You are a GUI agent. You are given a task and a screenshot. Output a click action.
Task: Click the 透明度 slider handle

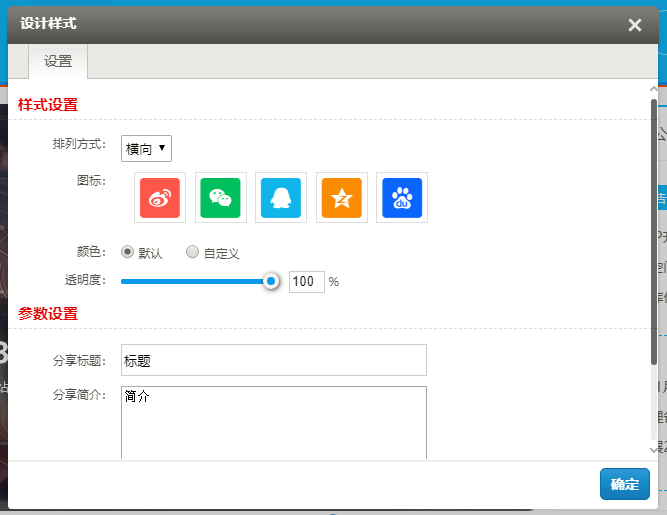point(271,281)
